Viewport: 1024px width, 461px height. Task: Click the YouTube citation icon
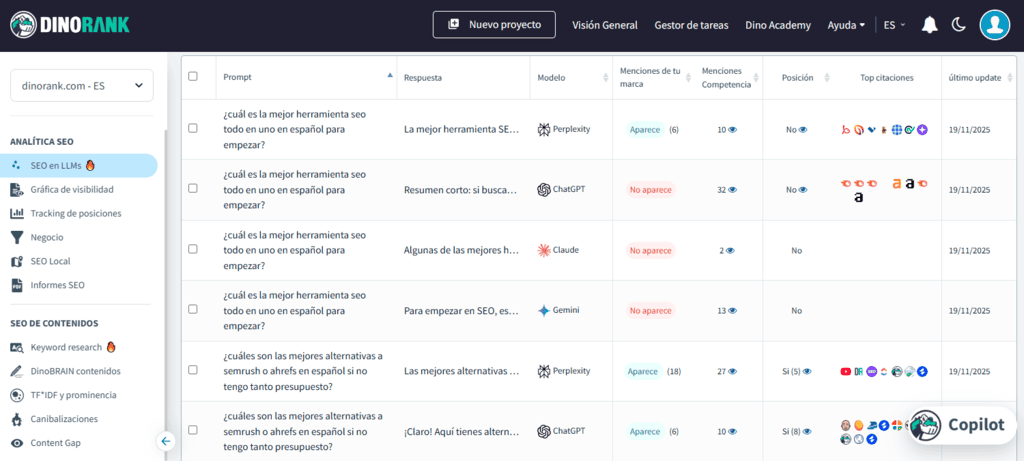click(846, 372)
